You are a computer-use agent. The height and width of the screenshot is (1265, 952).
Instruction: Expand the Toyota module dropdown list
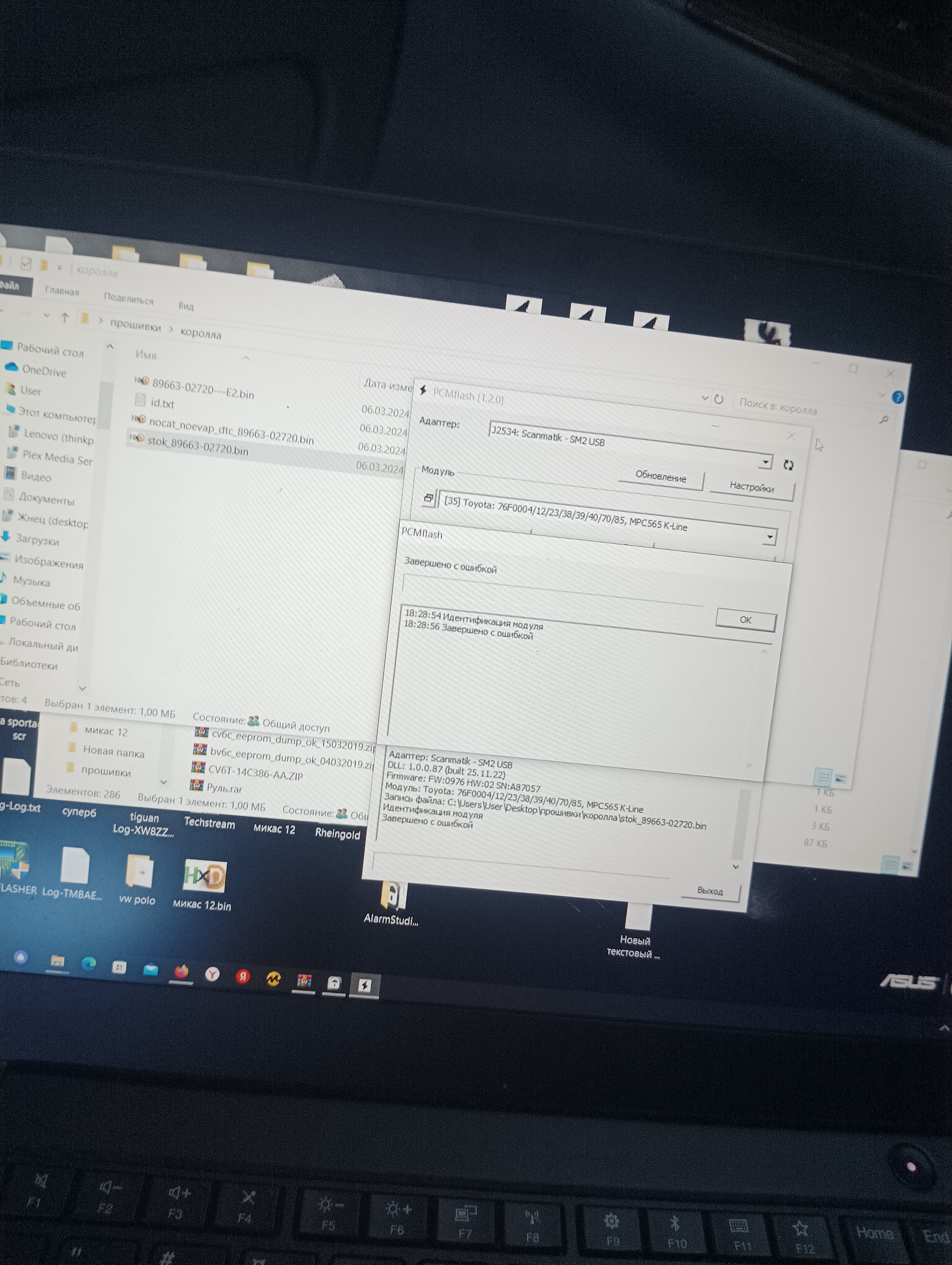769,536
